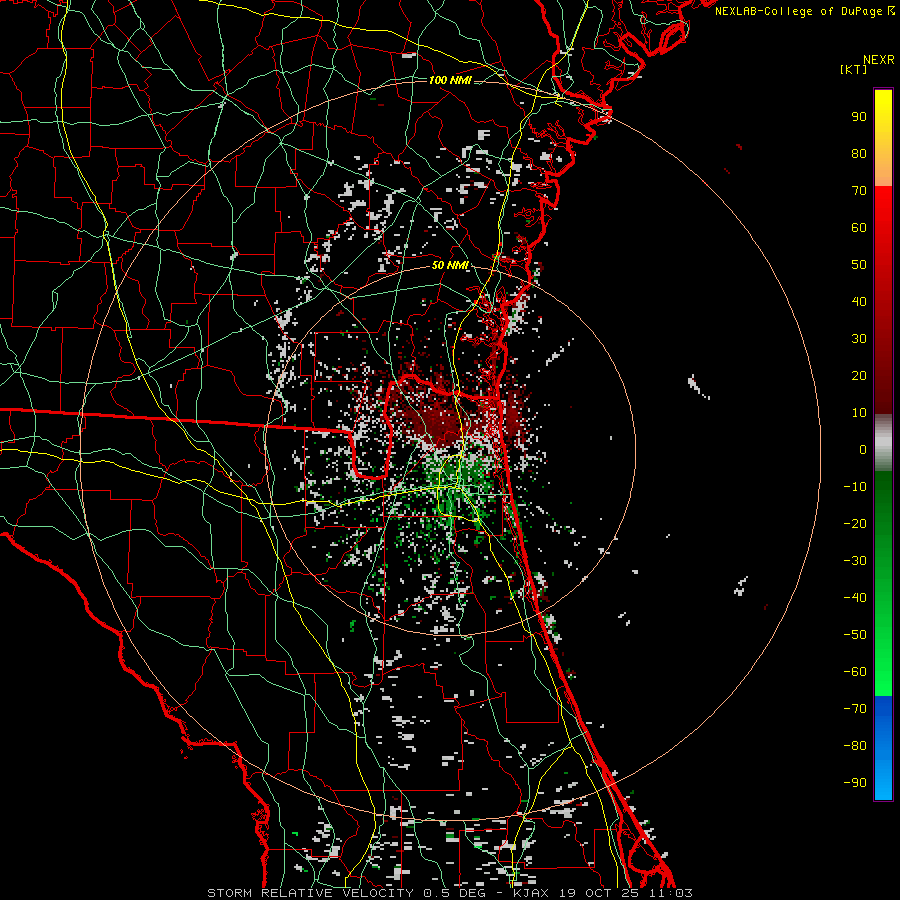
Task: Click the '50 NMI' range ring label
Action: [450, 265]
